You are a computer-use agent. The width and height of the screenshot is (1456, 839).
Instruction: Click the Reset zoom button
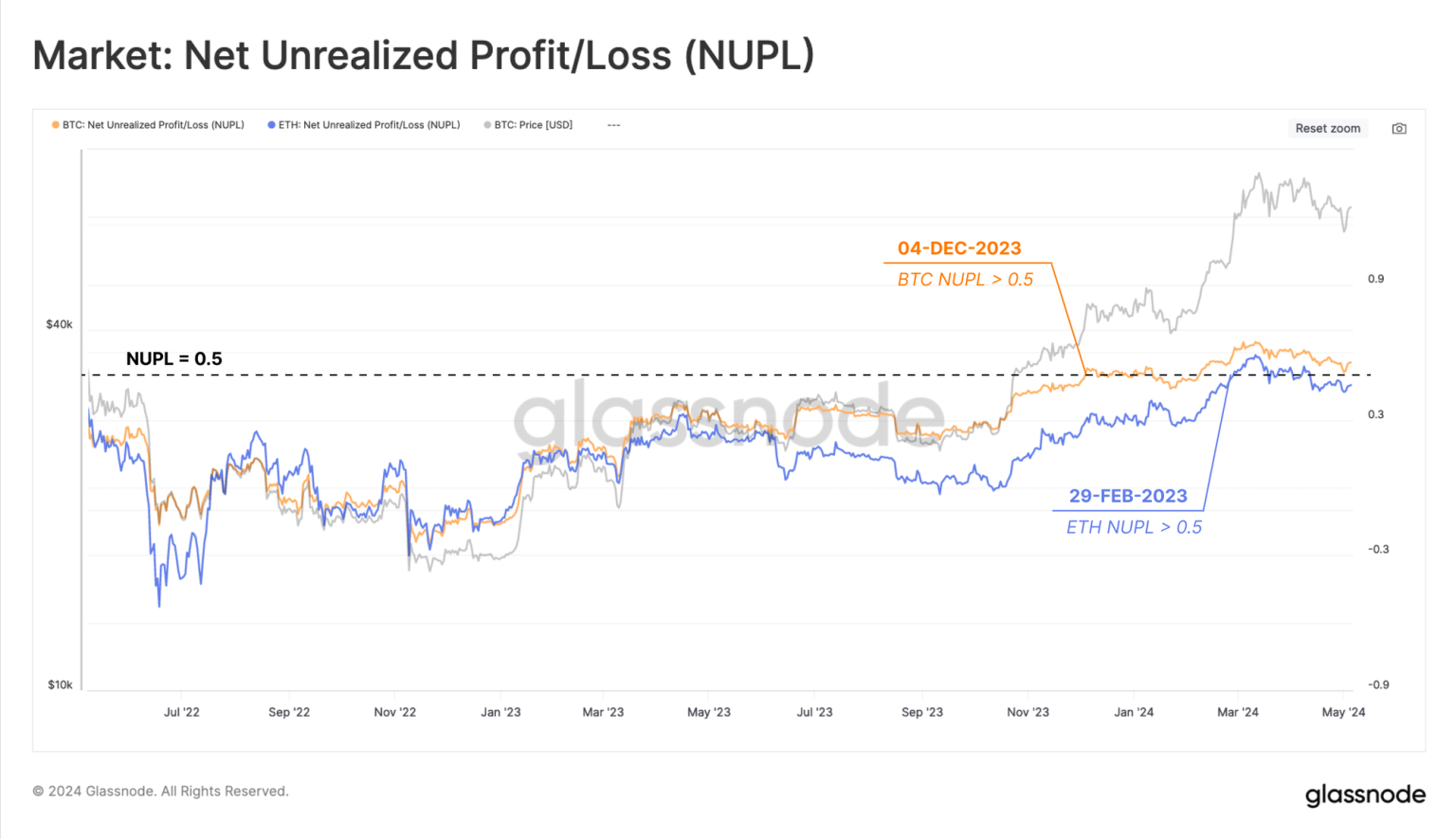pyautogui.click(x=1327, y=128)
